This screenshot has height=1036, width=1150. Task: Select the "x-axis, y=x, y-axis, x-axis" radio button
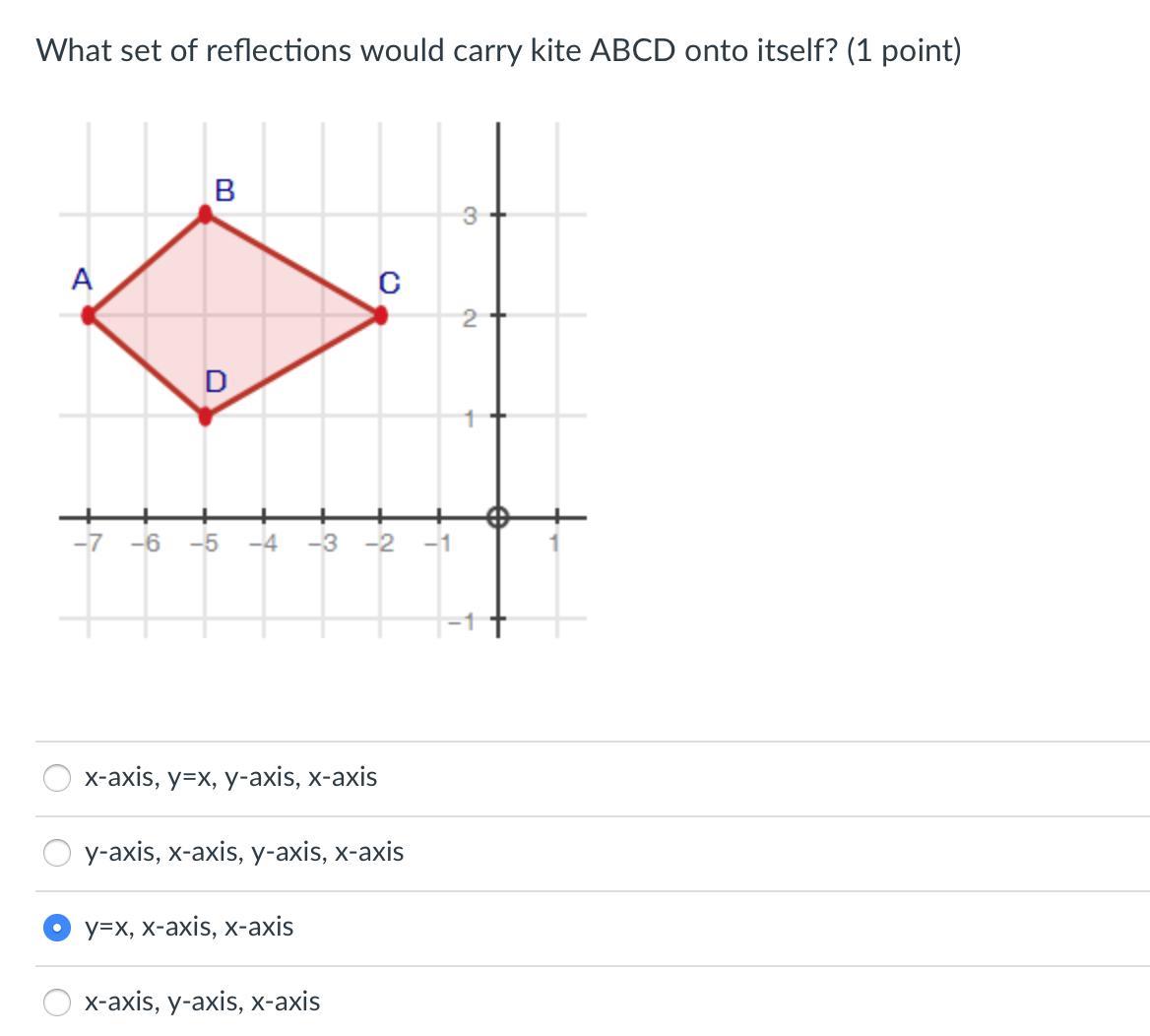pos(58,778)
